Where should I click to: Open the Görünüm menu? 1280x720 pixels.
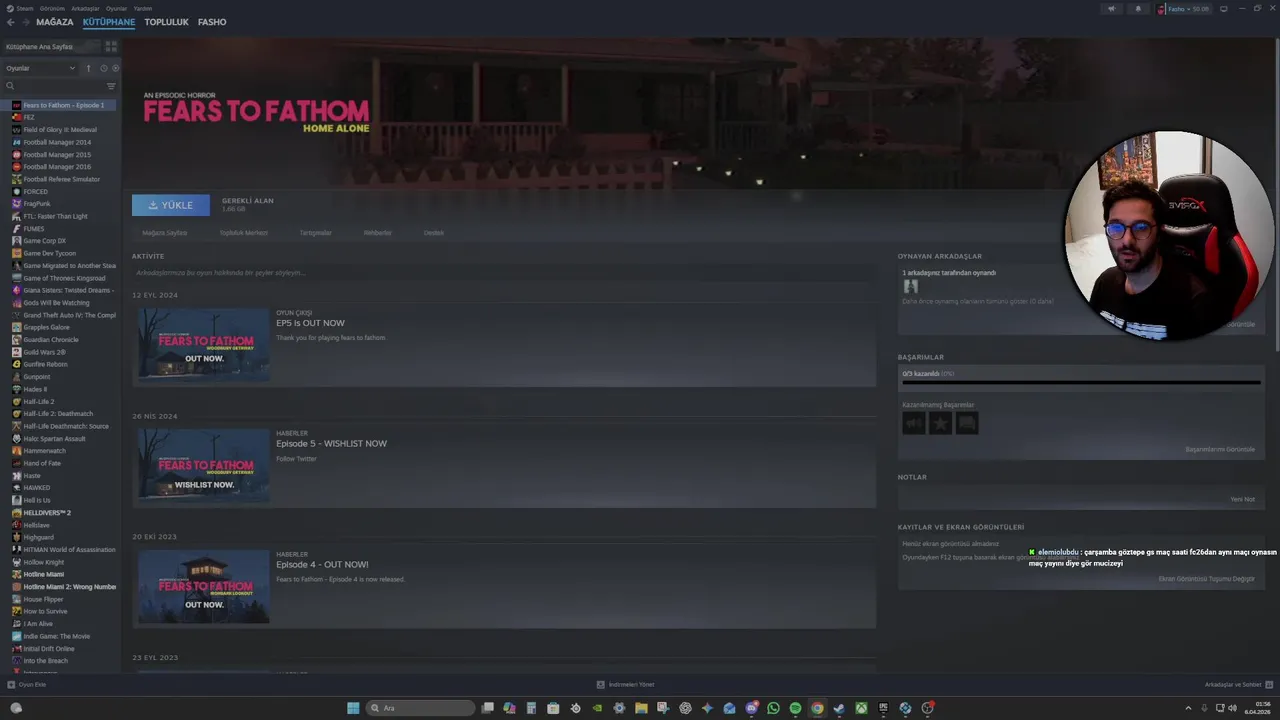click(x=52, y=8)
